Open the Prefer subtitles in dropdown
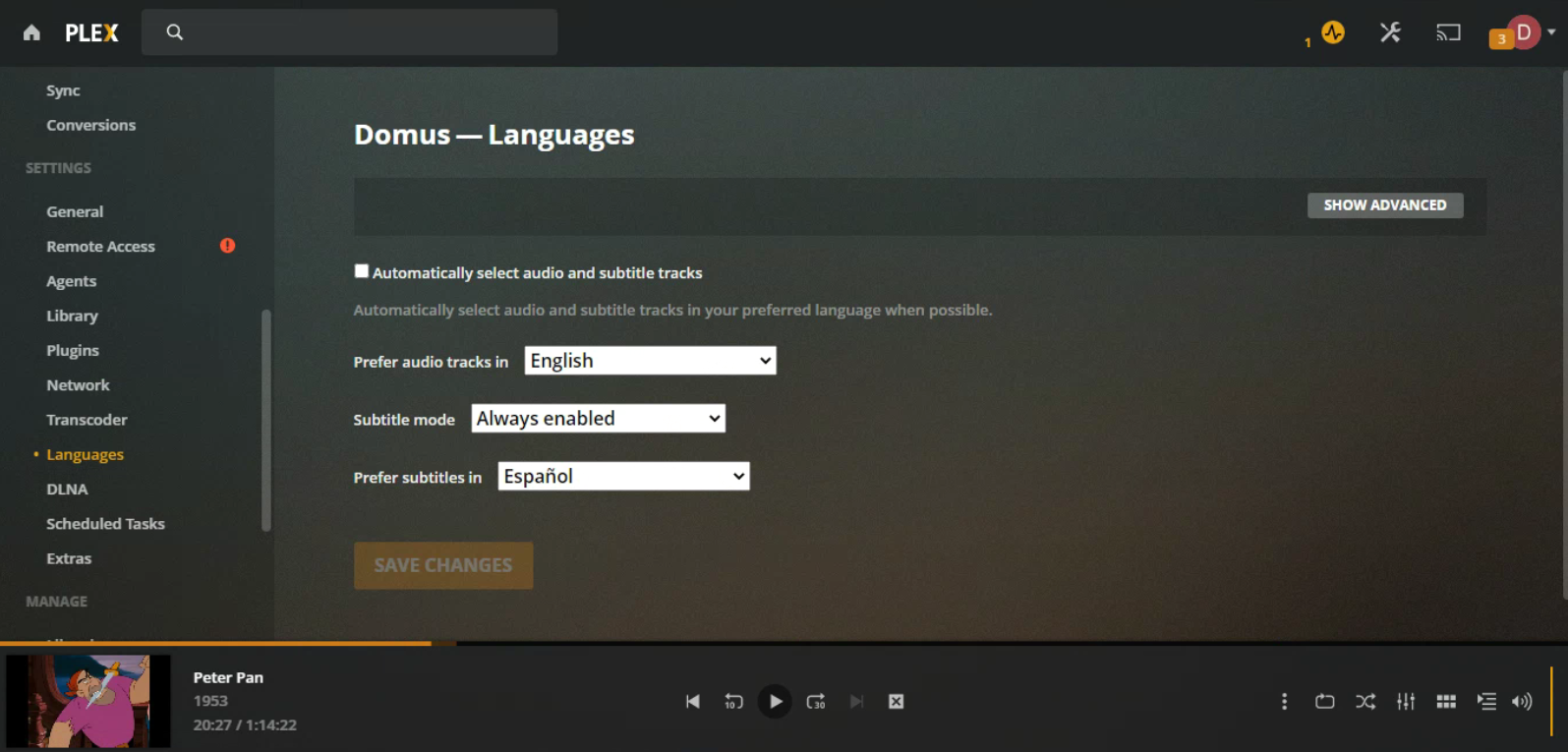The width and height of the screenshot is (1568, 752). 623,477
